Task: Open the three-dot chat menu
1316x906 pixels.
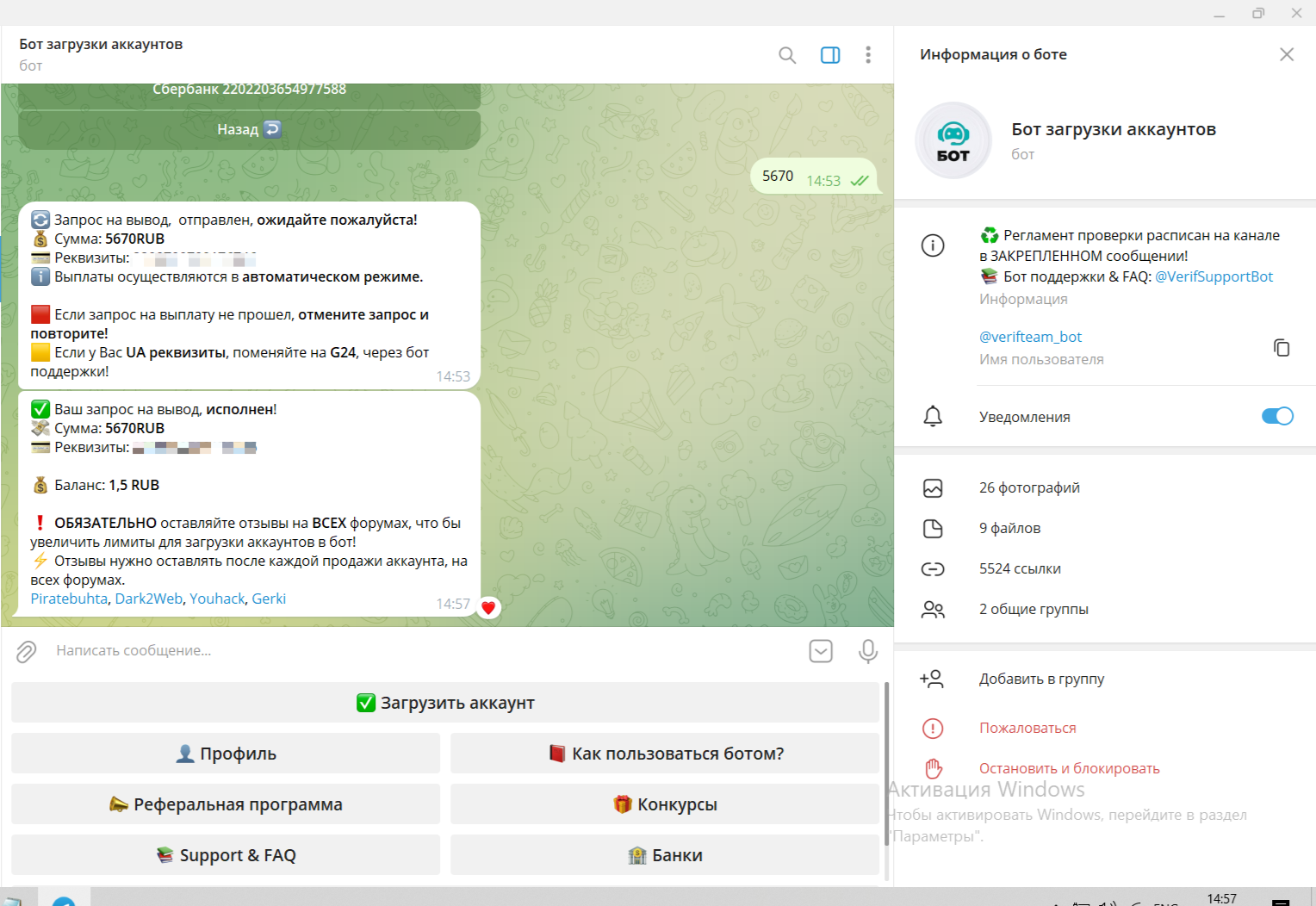Action: click(867, 55)
